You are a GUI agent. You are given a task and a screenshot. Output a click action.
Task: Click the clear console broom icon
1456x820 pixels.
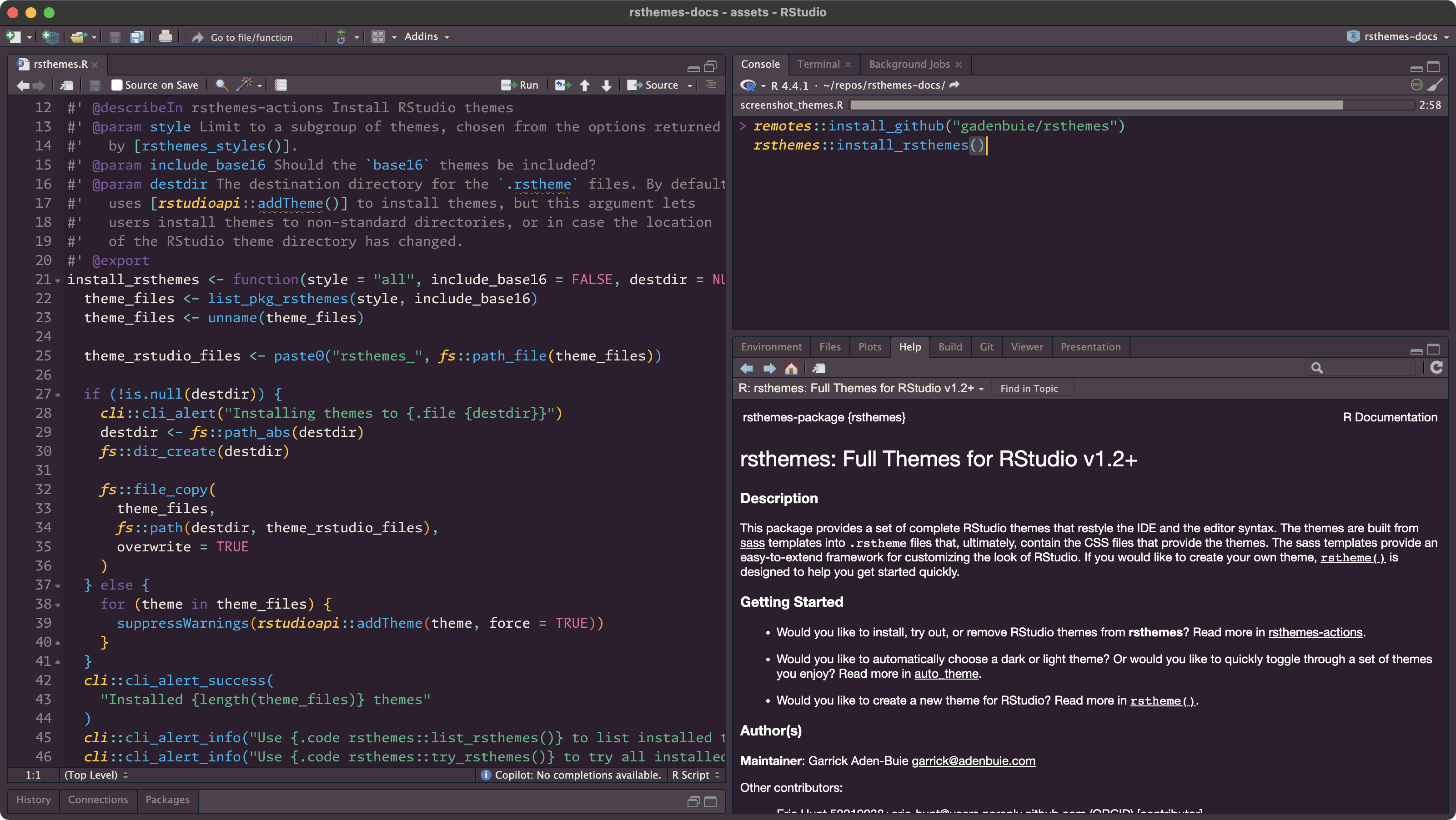coord(1435,85)
